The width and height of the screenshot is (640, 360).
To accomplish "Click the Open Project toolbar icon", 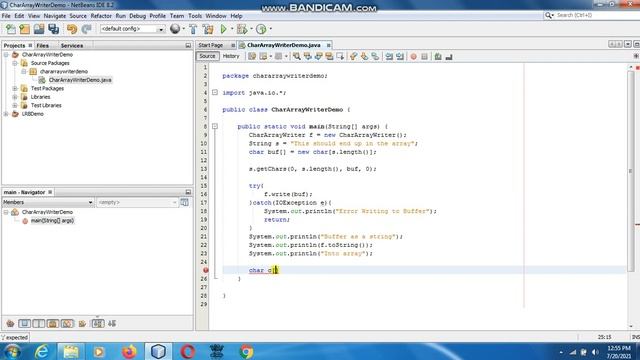I will [x=39, y=29].
